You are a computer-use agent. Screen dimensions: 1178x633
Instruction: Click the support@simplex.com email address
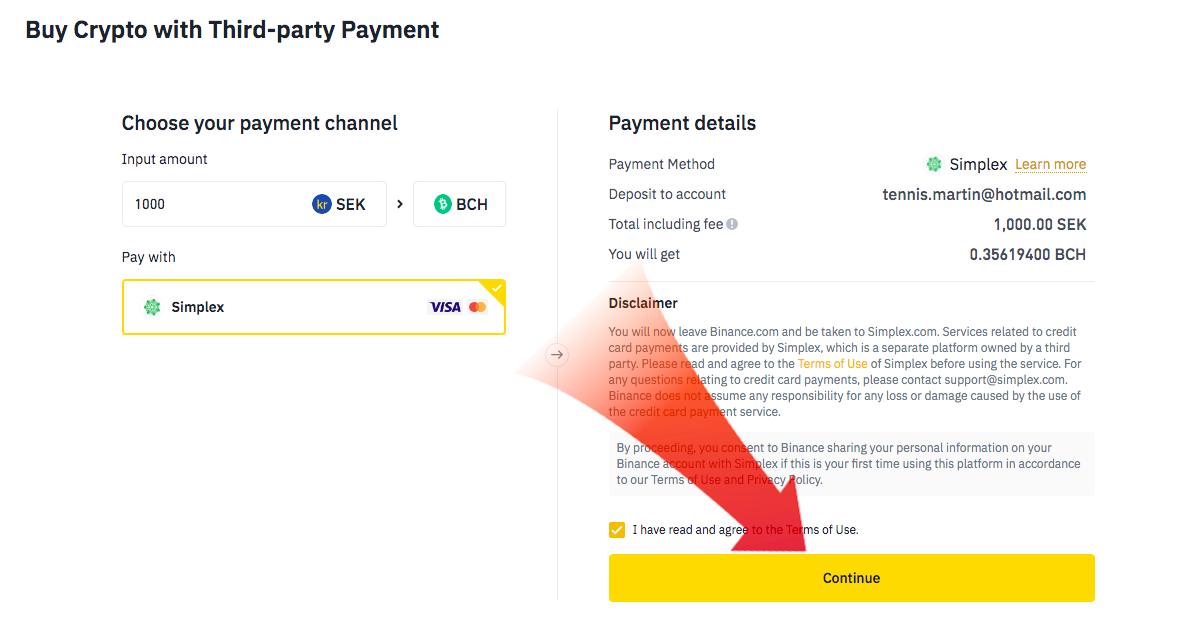(1007, 380)
